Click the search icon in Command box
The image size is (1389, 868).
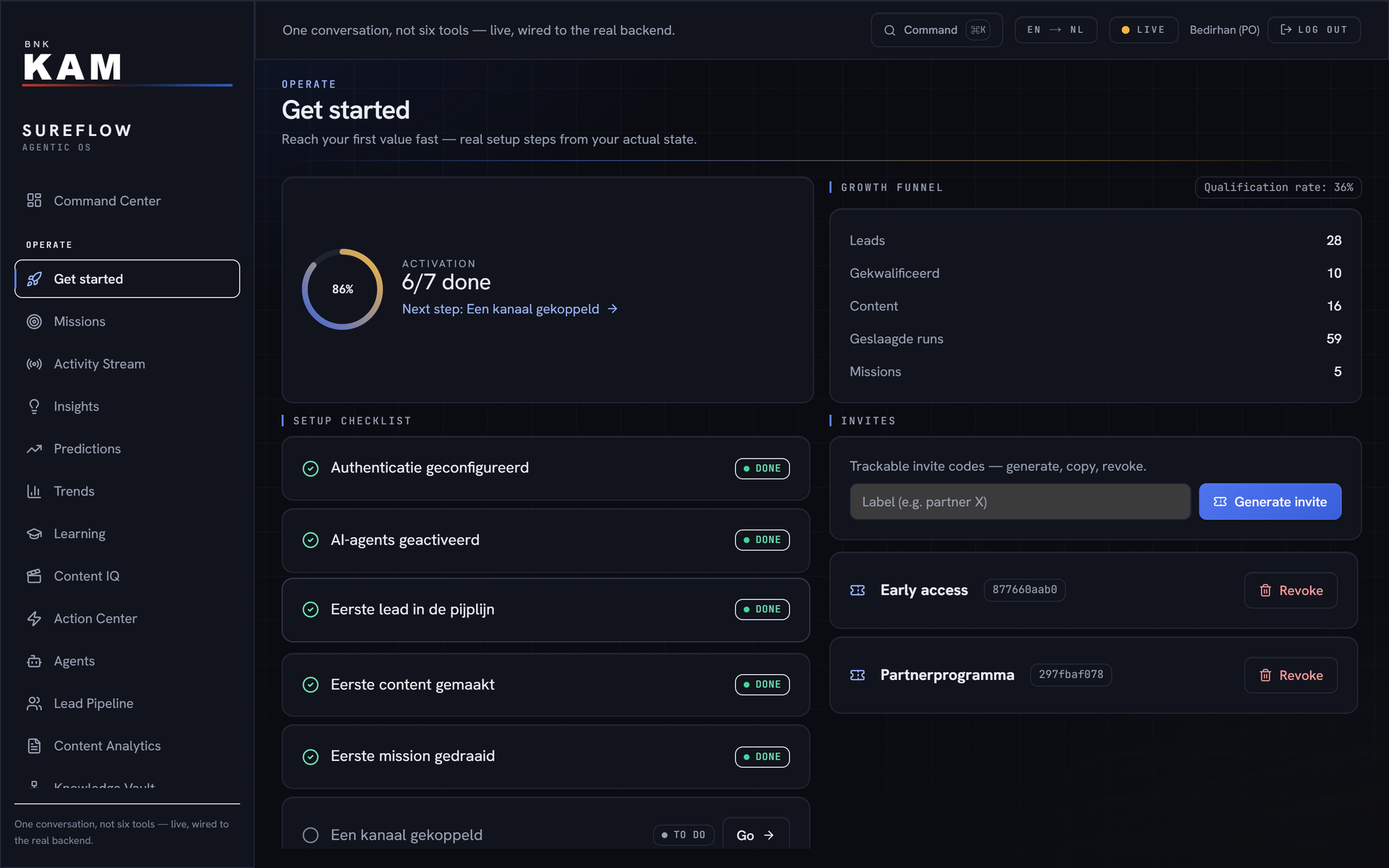coord(890,30)
